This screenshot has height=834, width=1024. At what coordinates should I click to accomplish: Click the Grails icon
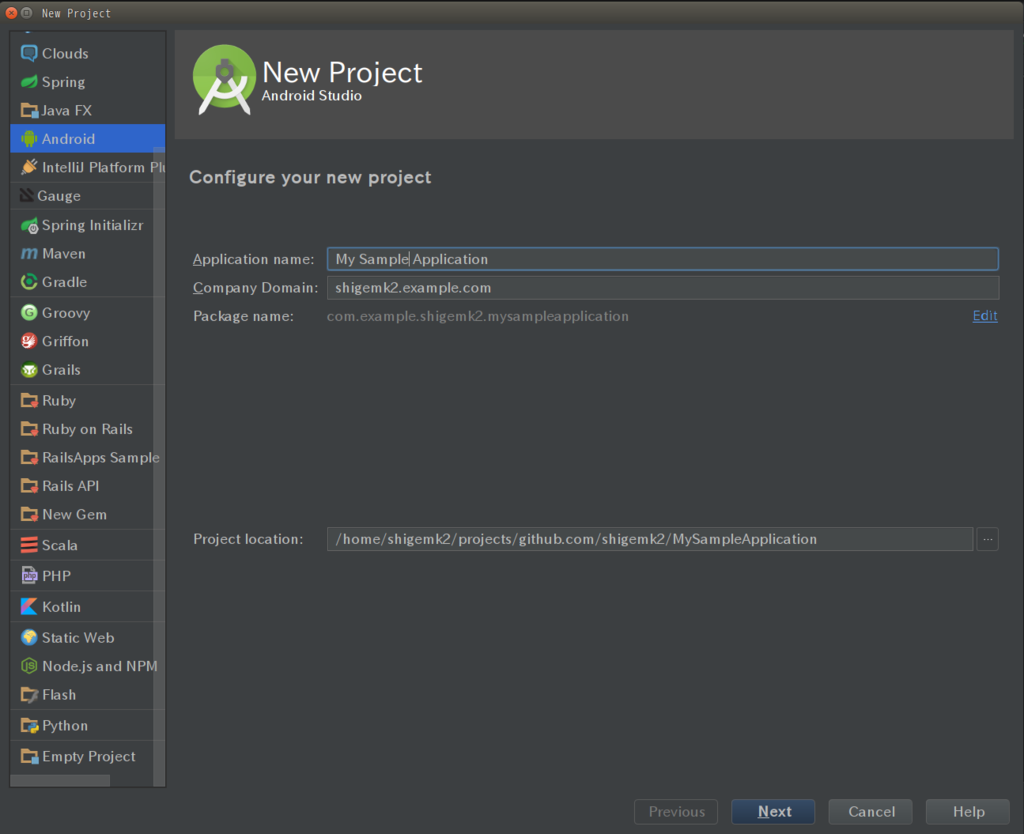29,370
